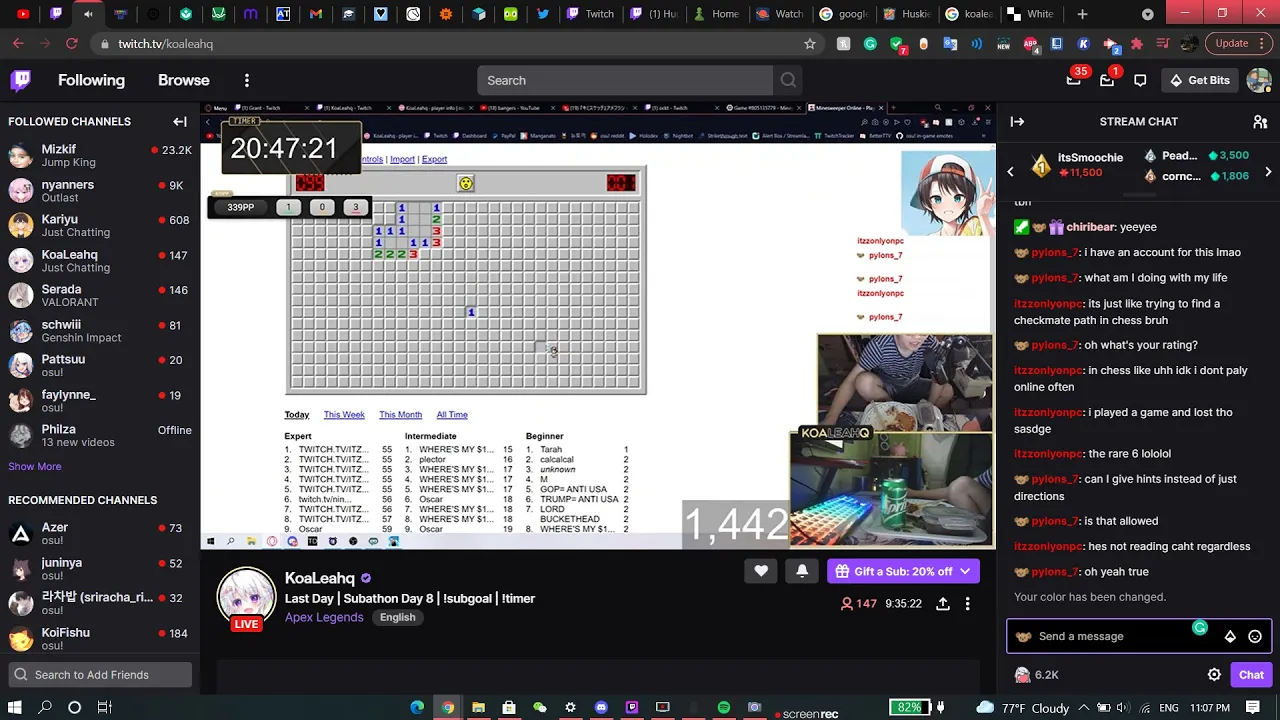The height and width of the screenshot is (720, 1280).
Task: Open the Windows Start menu
Action: point(15,707)
